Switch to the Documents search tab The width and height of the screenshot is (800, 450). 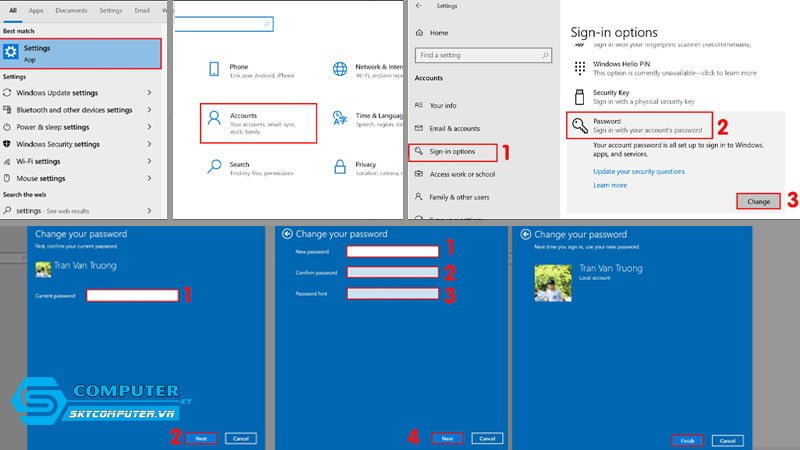(x=71, y=11)
